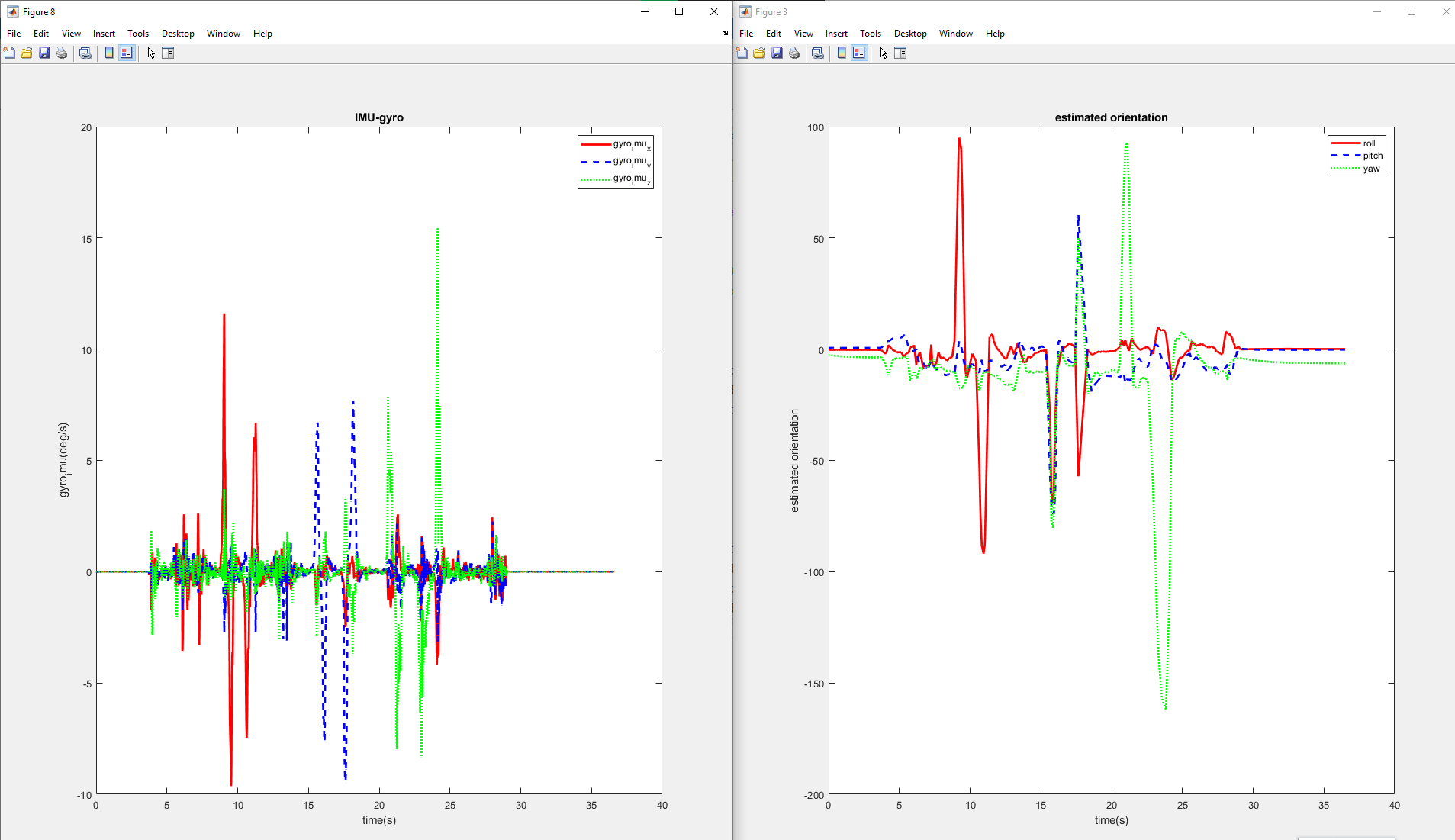1455x840 pixels.
Task: Toggle Insert Colorbar in Figure 3 toolbar
Action: pos(842,53)
